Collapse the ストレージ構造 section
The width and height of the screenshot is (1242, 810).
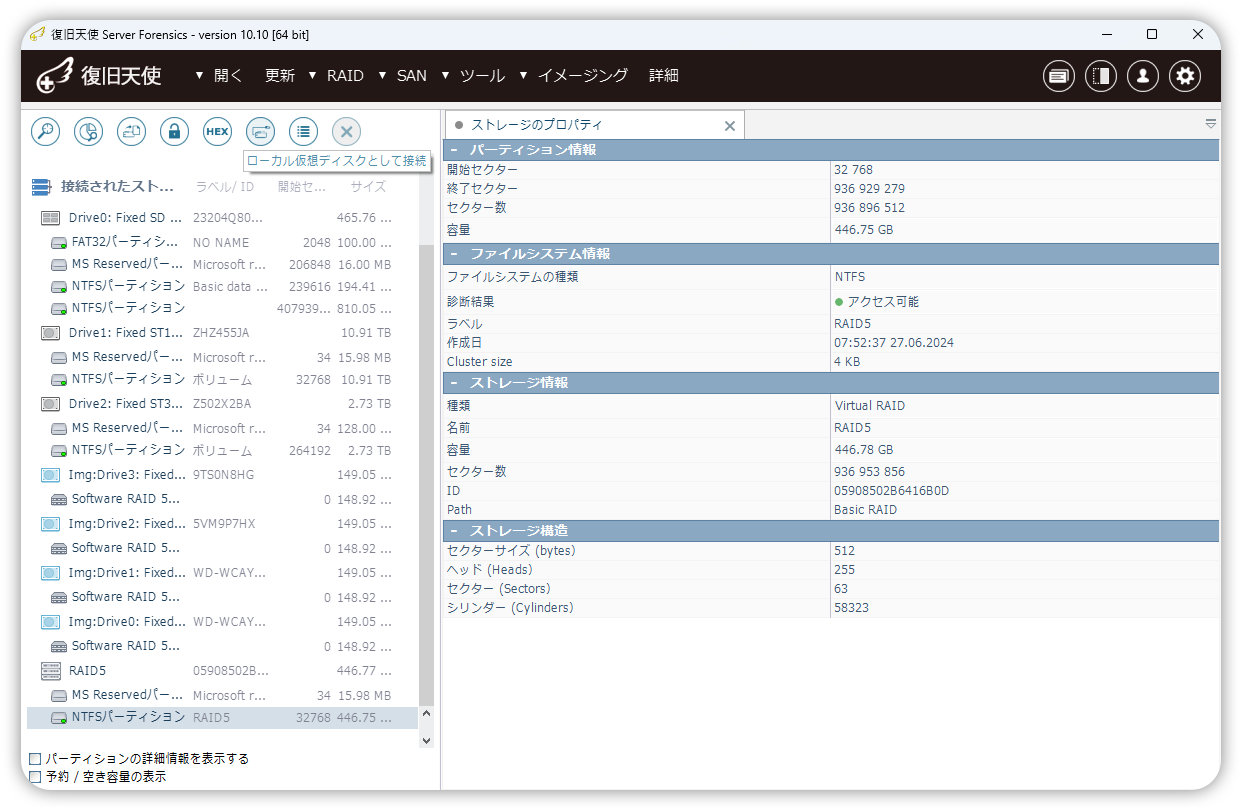tap(454, 530)
